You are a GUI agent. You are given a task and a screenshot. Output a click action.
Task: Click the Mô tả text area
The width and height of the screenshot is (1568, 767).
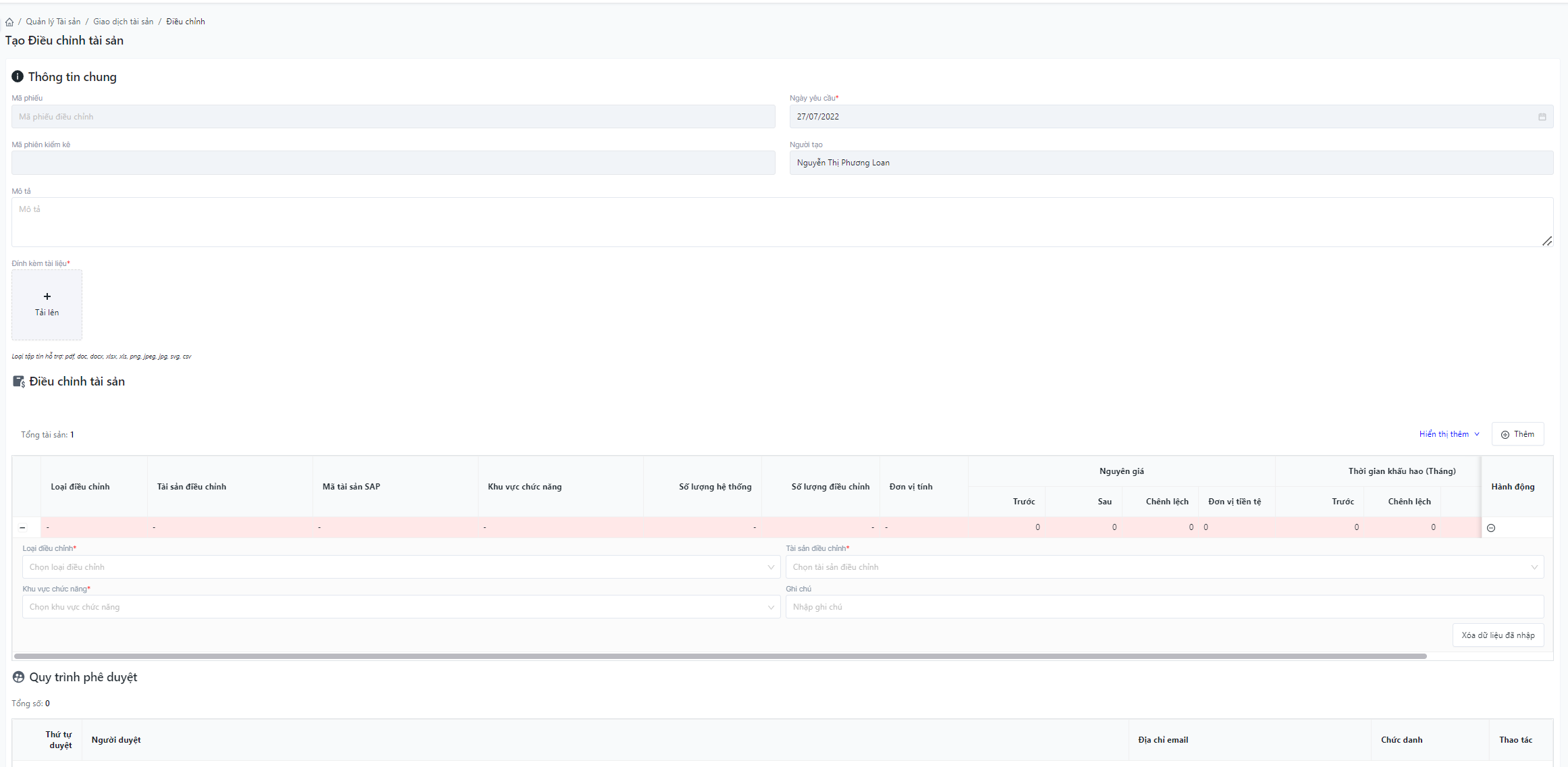coord(782,222)
